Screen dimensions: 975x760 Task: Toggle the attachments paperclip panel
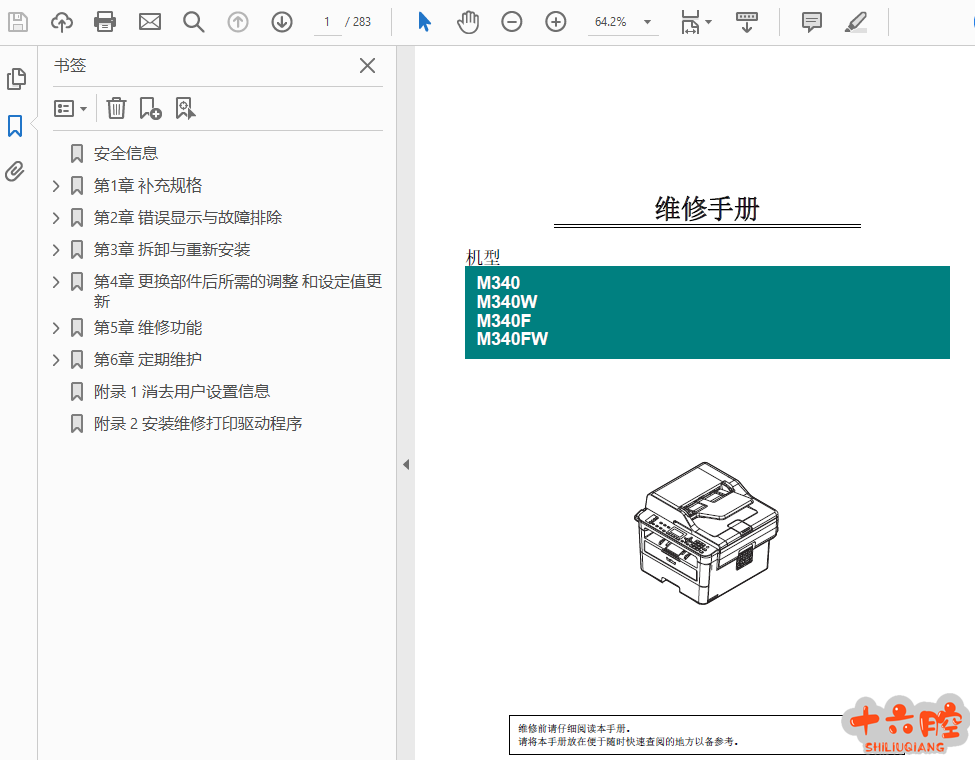(x=15, y=171)
